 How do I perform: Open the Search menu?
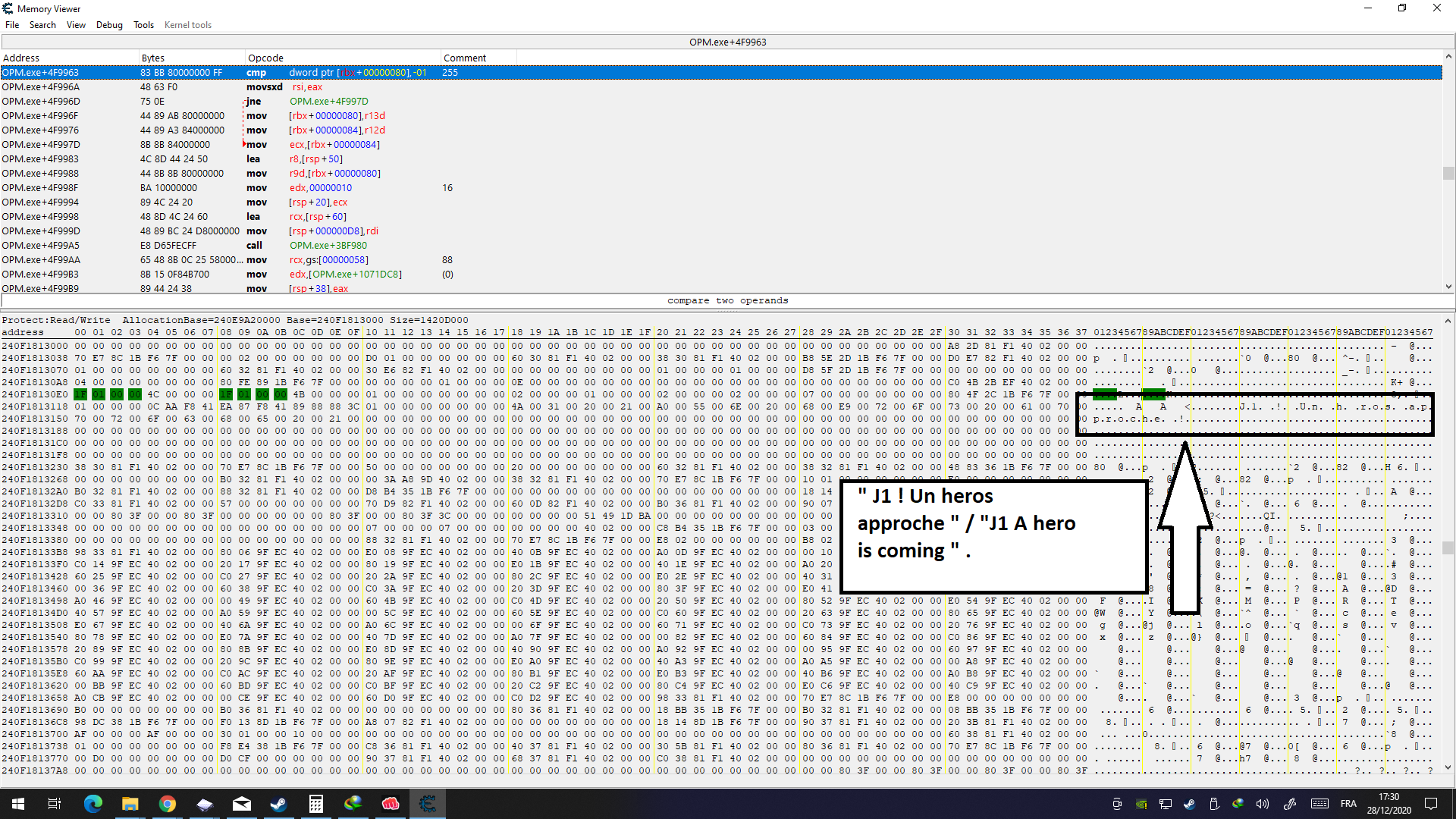pyautogui.click(x=42, y=25)
